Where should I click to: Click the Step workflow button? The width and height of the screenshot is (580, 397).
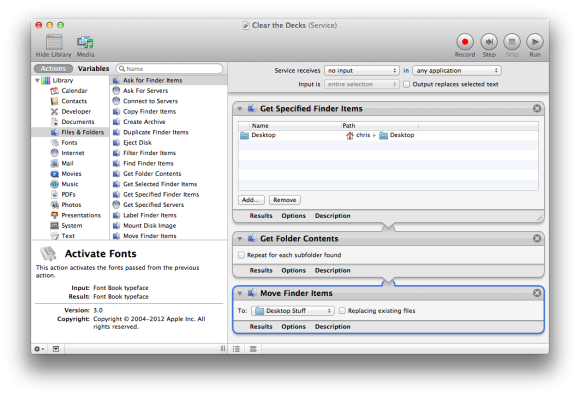(x=489, y=42)
